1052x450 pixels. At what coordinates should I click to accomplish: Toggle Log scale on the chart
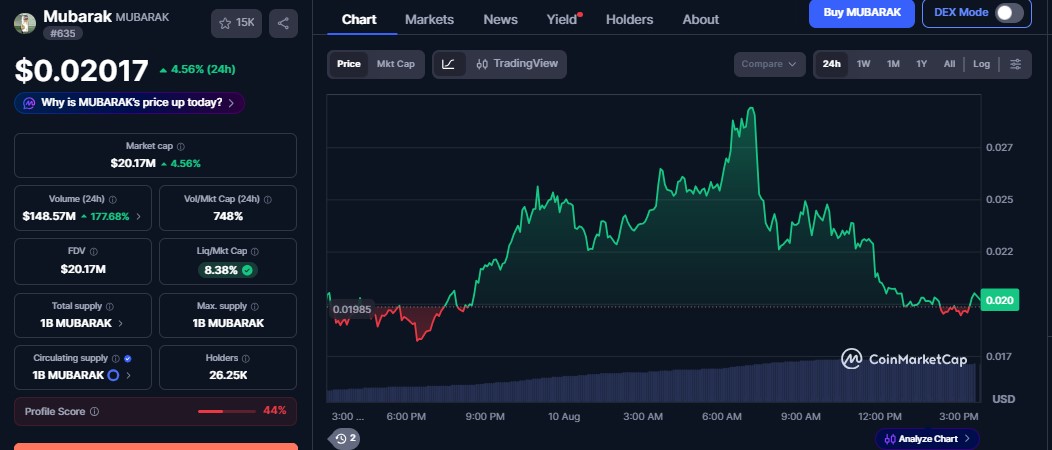tap(982, 64)
